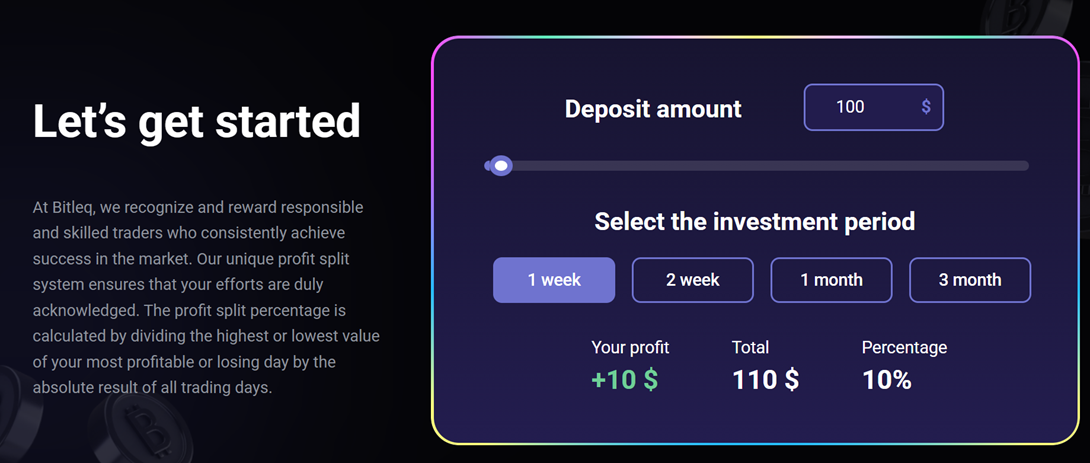1090x463 pixels.
Task: Pick the 3 month investment period
Action: pyautogui.click(x=969, y=280)
